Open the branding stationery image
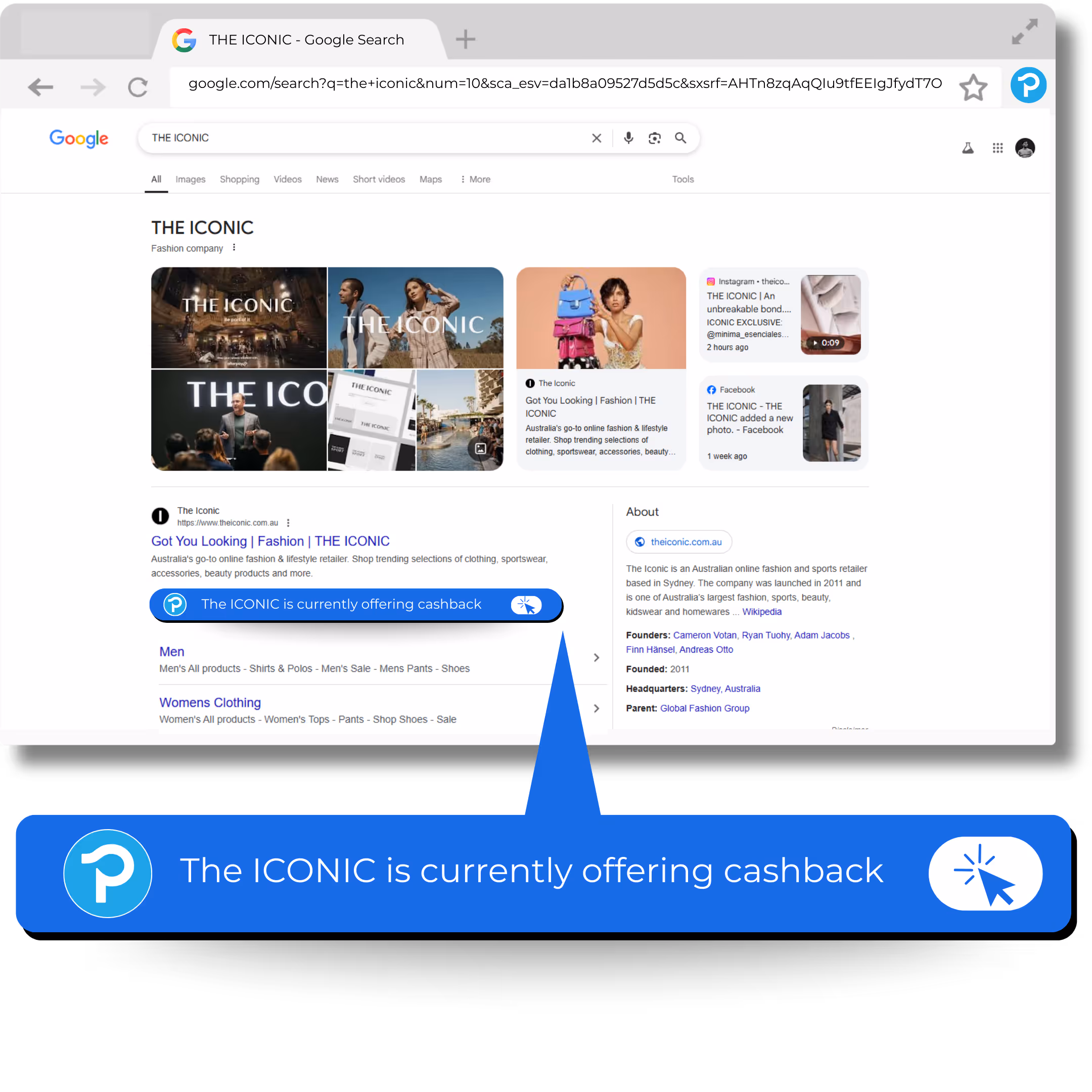The image size is (1092, 1092). pyautogui.click(x=372, y=421)
